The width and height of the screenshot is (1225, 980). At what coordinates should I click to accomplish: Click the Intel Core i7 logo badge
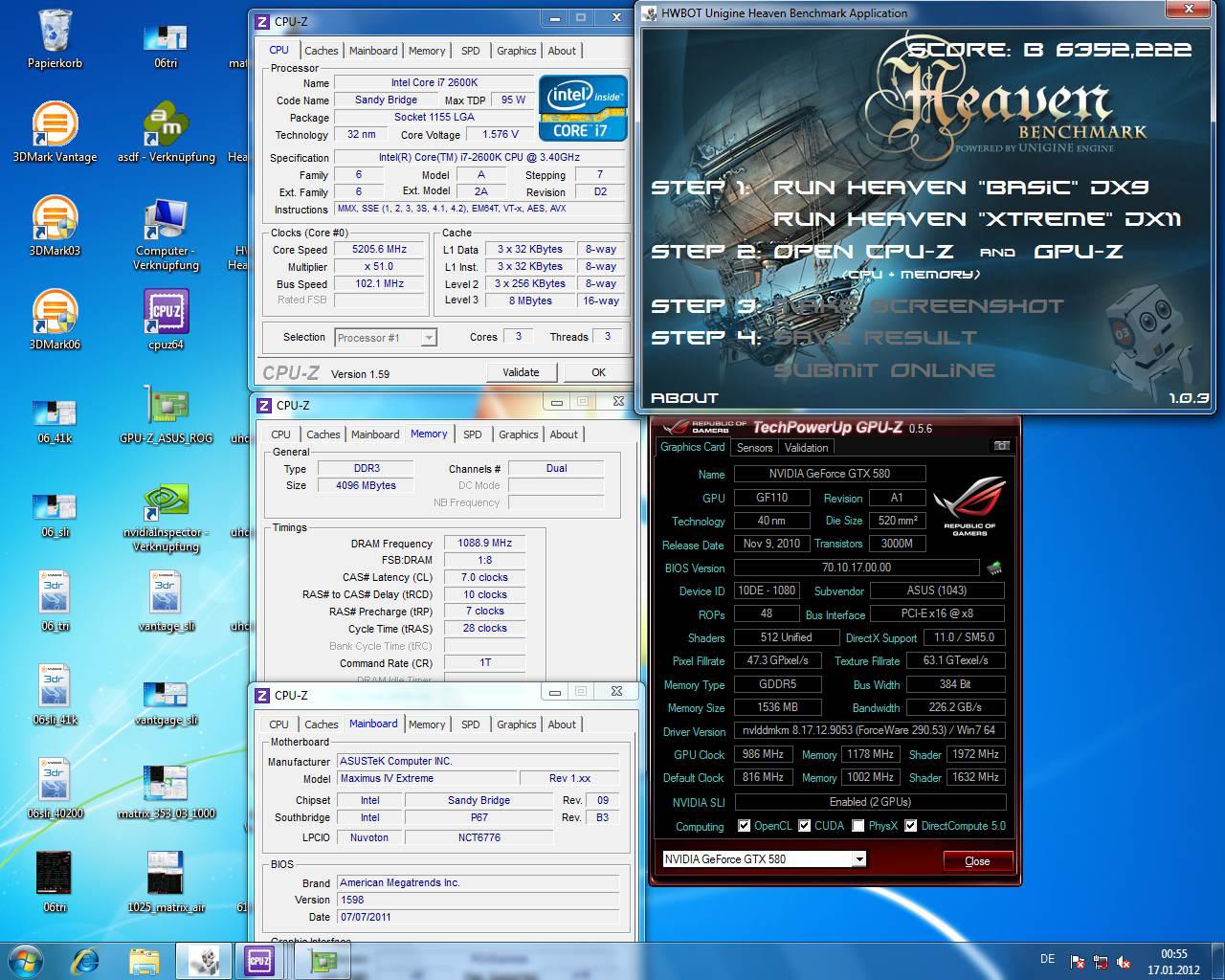point(583,107)
